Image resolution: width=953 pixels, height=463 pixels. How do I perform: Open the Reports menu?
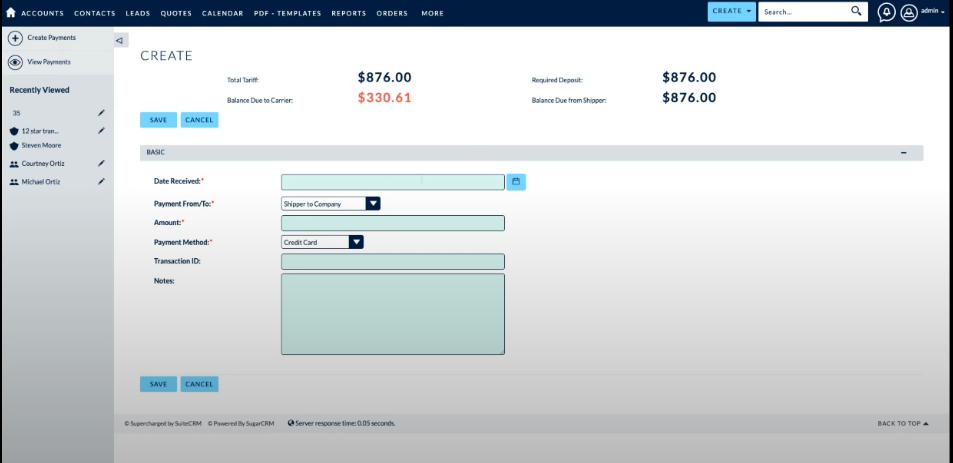click(x=349, y=13)
